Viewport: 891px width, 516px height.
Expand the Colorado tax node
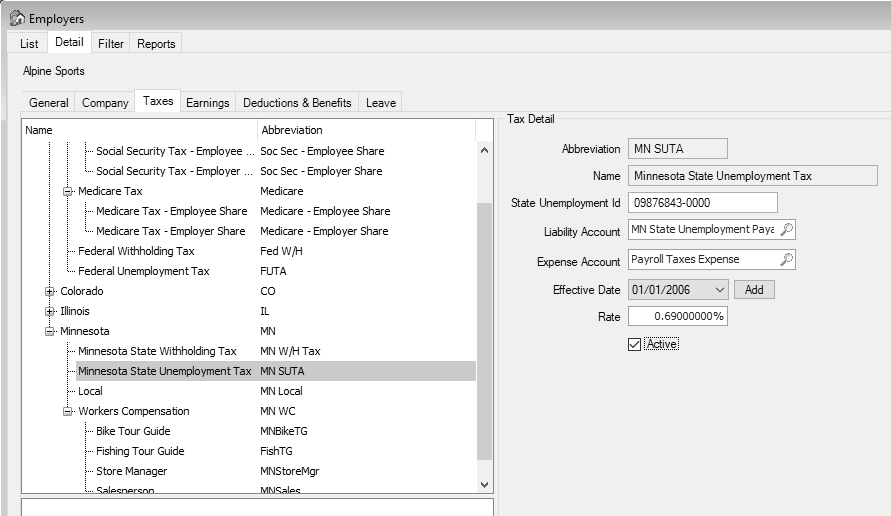coord(50,292)
